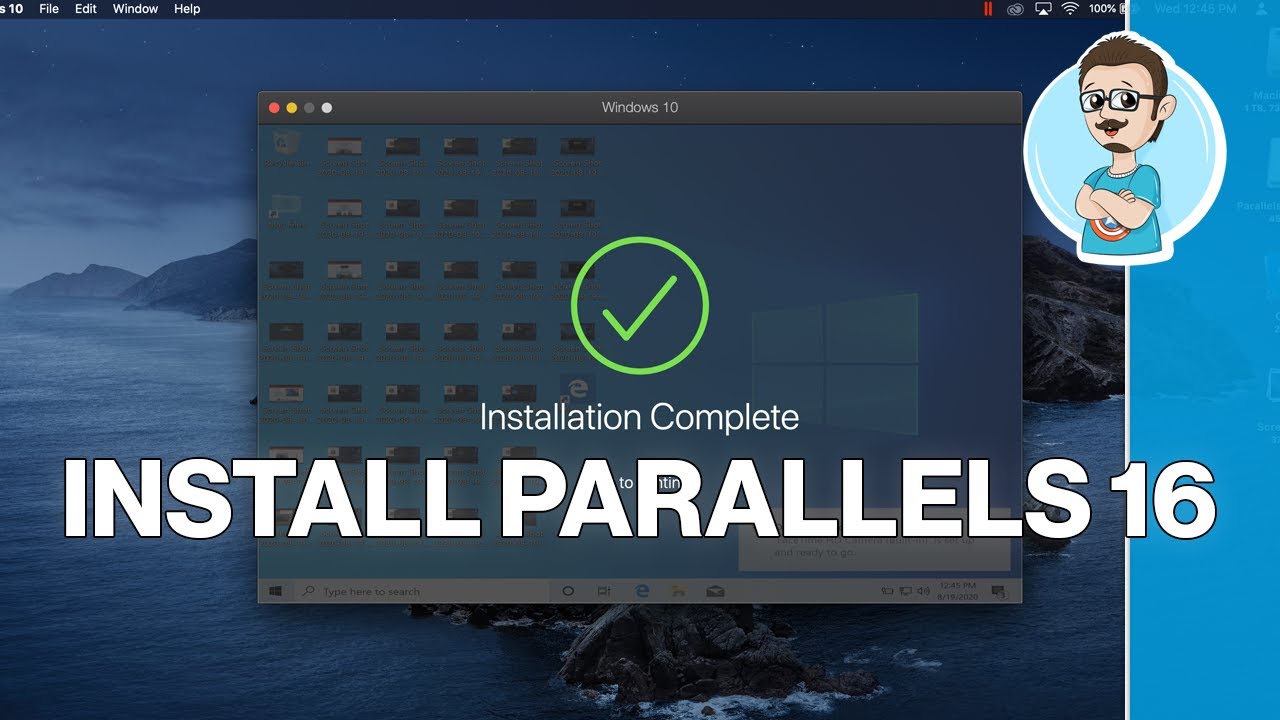
Task: Click the Windows taskbar clock 12:45 PM
Action: coord(958,591)
